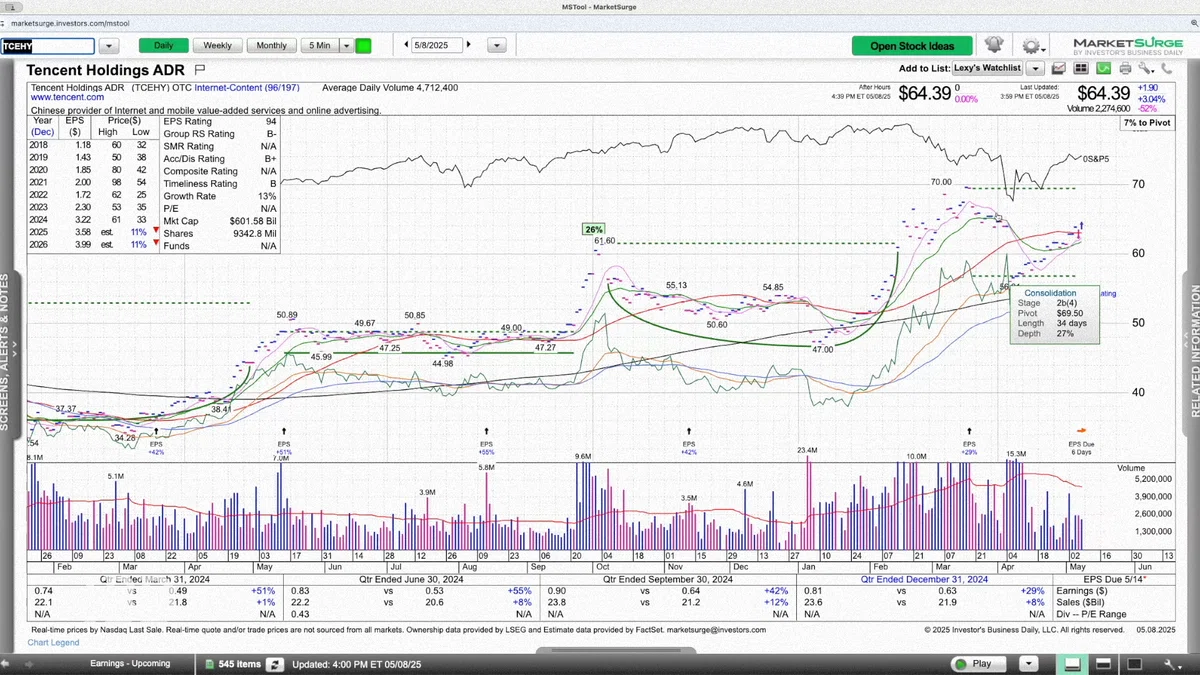Open the settings gear menu
Viewport: 1200px width, 675px height.
1032,46
